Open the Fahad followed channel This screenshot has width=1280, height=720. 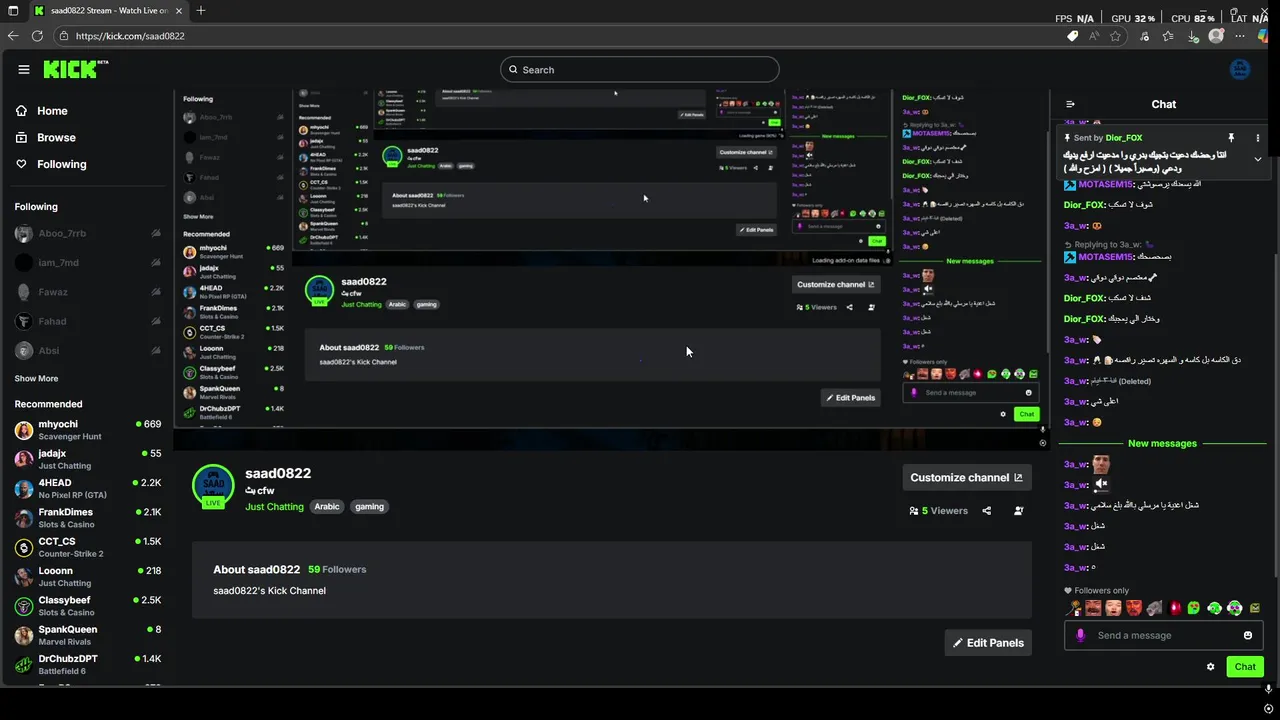pyautogui.click(x=88, y=321)
